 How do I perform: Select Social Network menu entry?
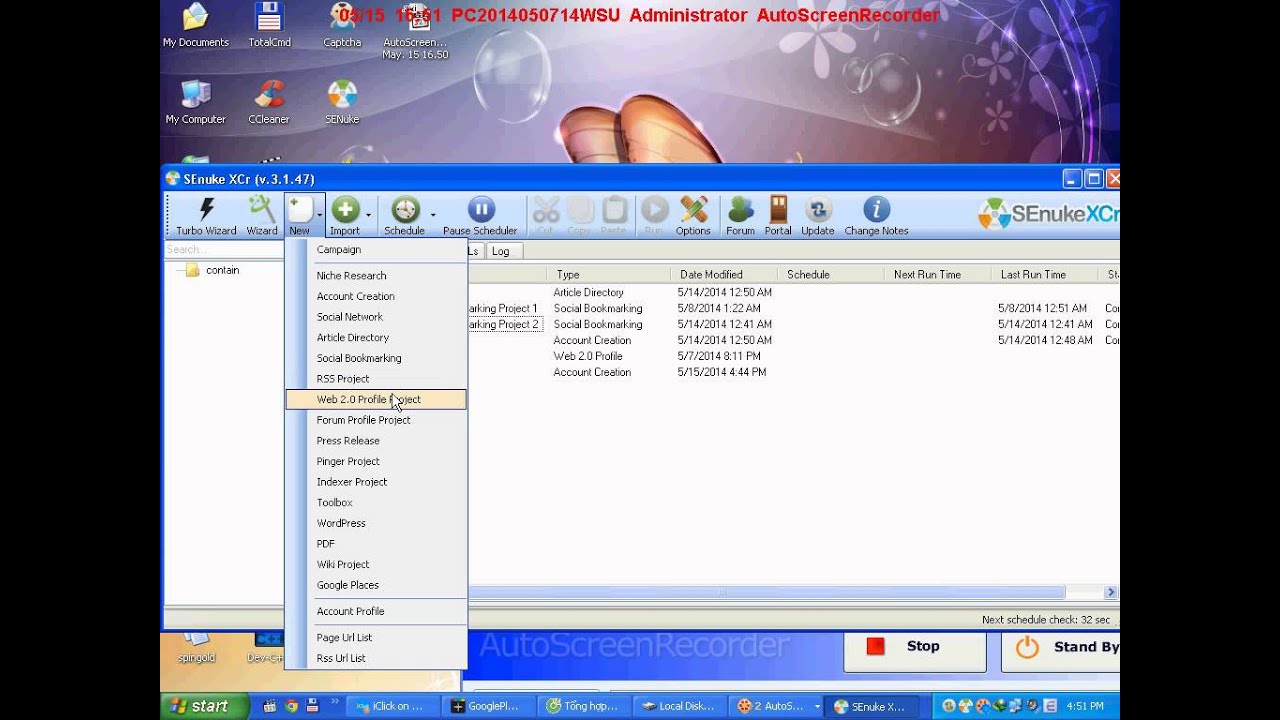[376, 317]
